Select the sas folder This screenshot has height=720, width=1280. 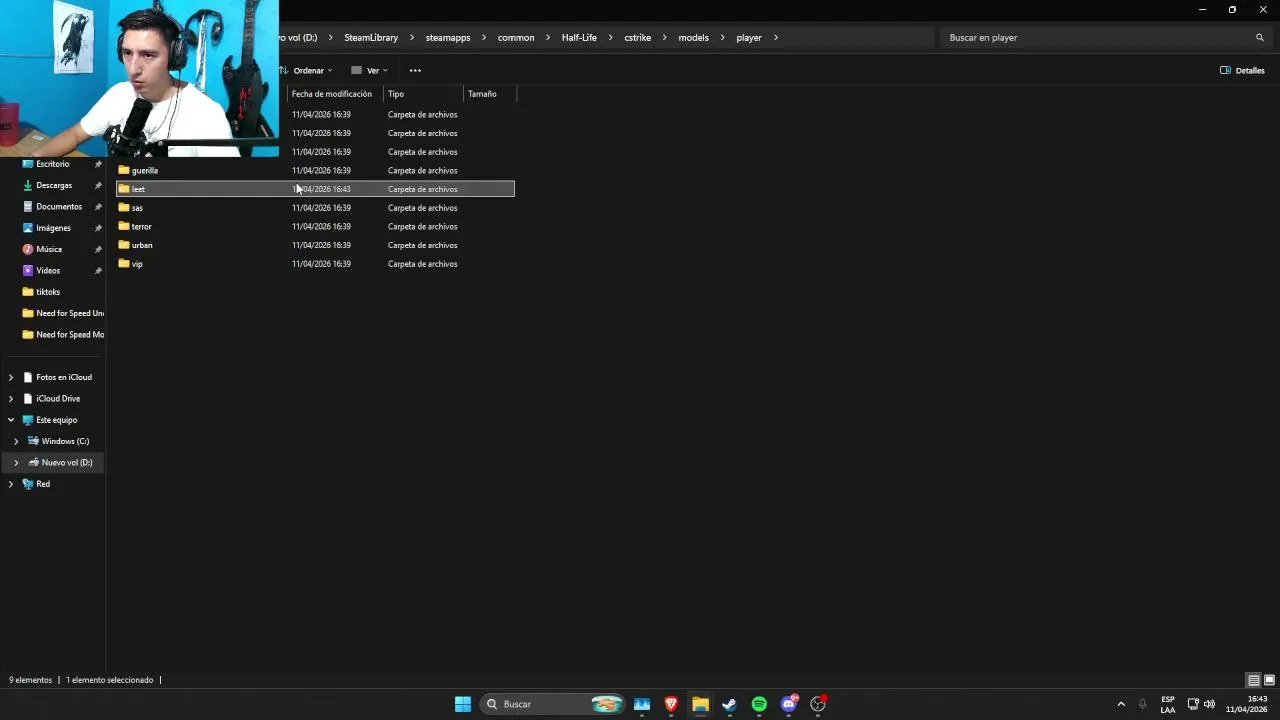pyautogui.click(x=315, y=208)
